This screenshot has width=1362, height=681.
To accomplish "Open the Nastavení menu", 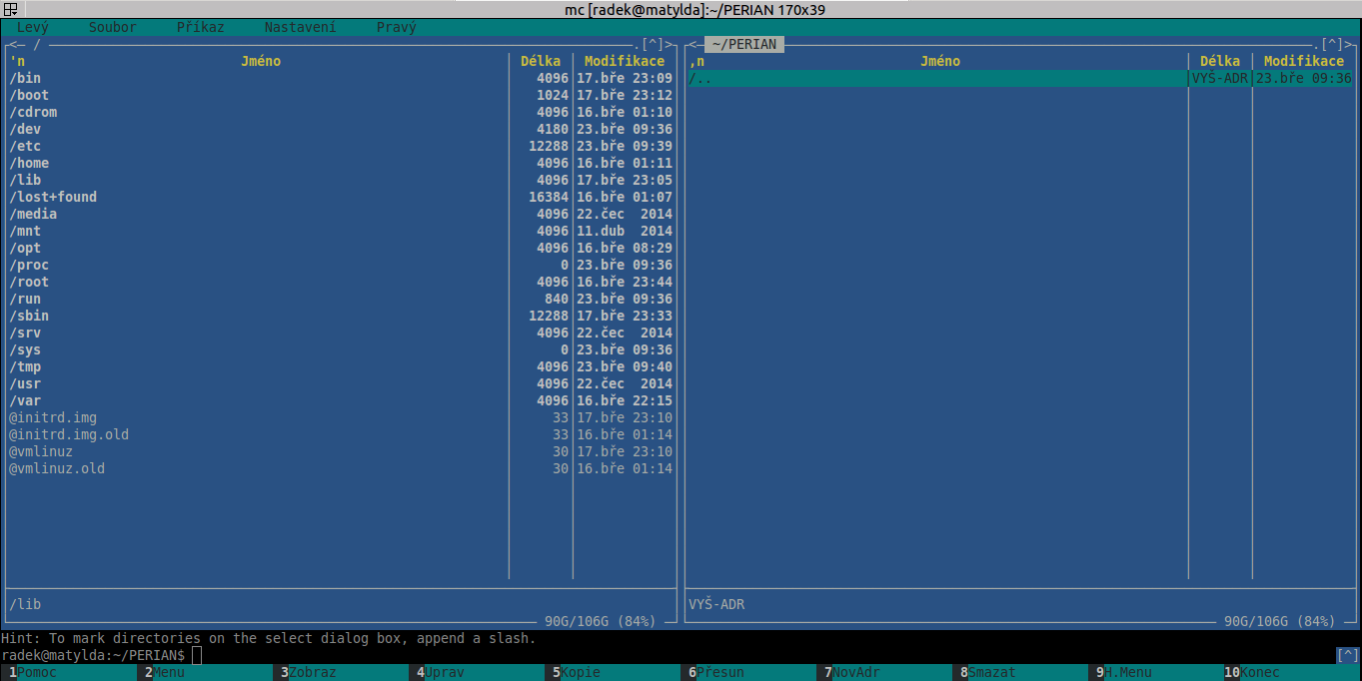I will point(300,27).
